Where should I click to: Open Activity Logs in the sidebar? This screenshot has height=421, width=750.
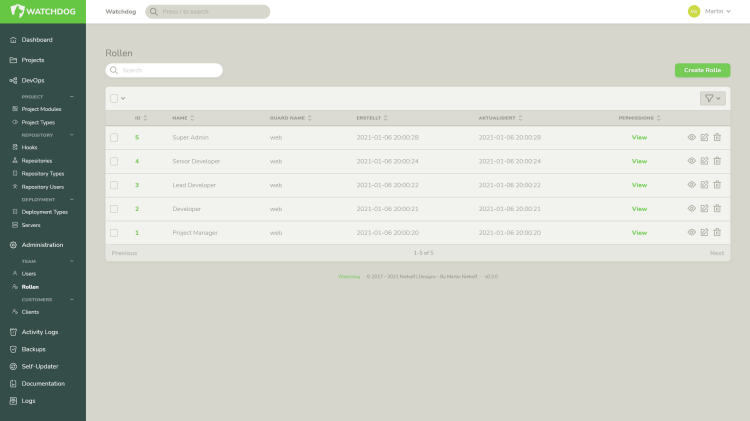tap(39, 331)
